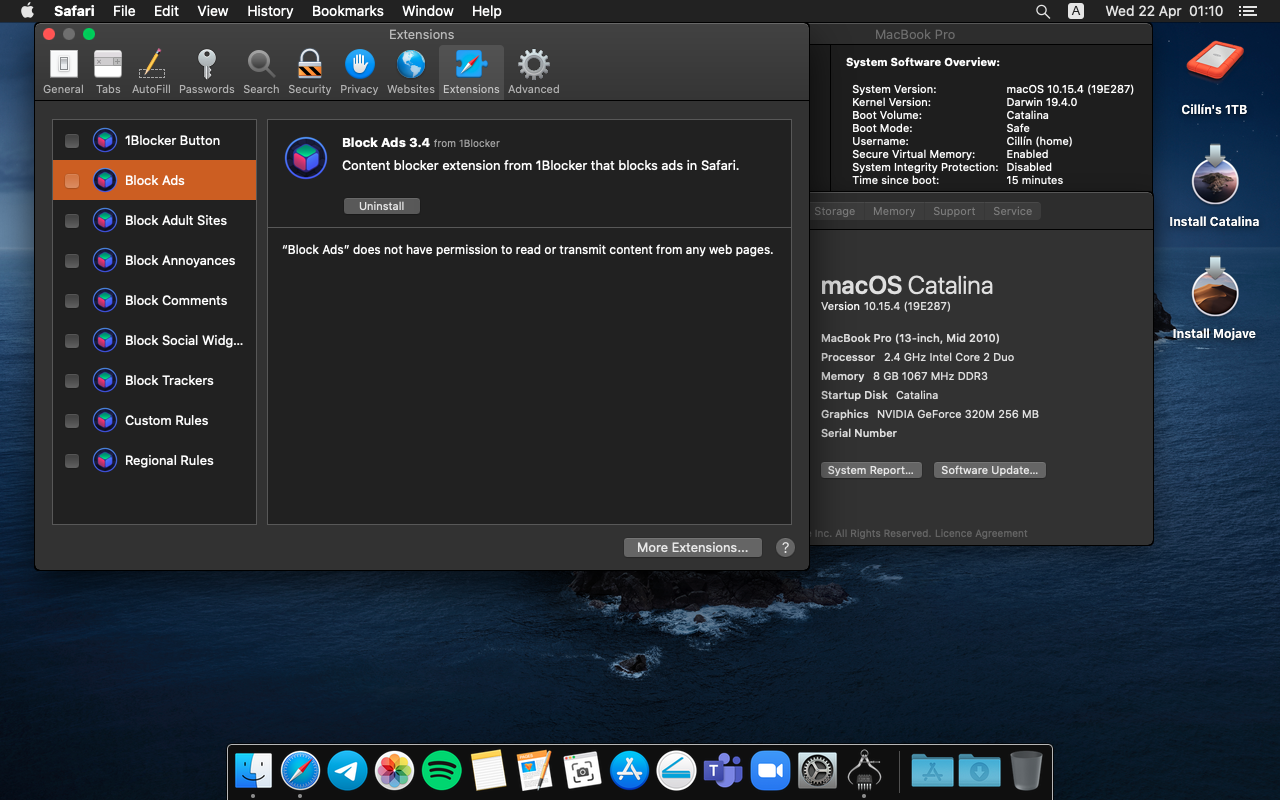The image size is (1280, 800).
Task: Open the App Store from the Dock
Action: (x=629, y=771)
